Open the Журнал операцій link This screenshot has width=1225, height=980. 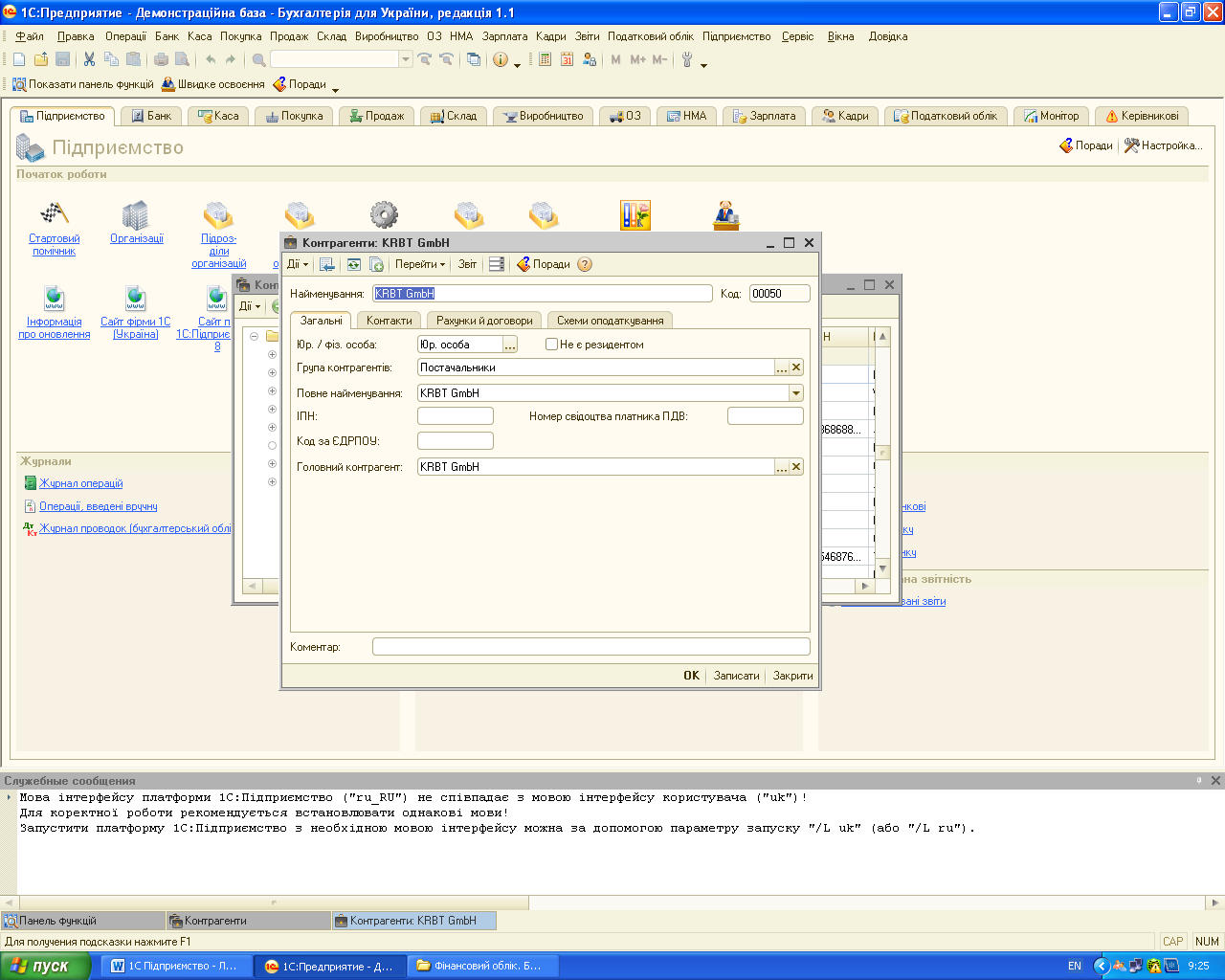click(x=80, y=484)
